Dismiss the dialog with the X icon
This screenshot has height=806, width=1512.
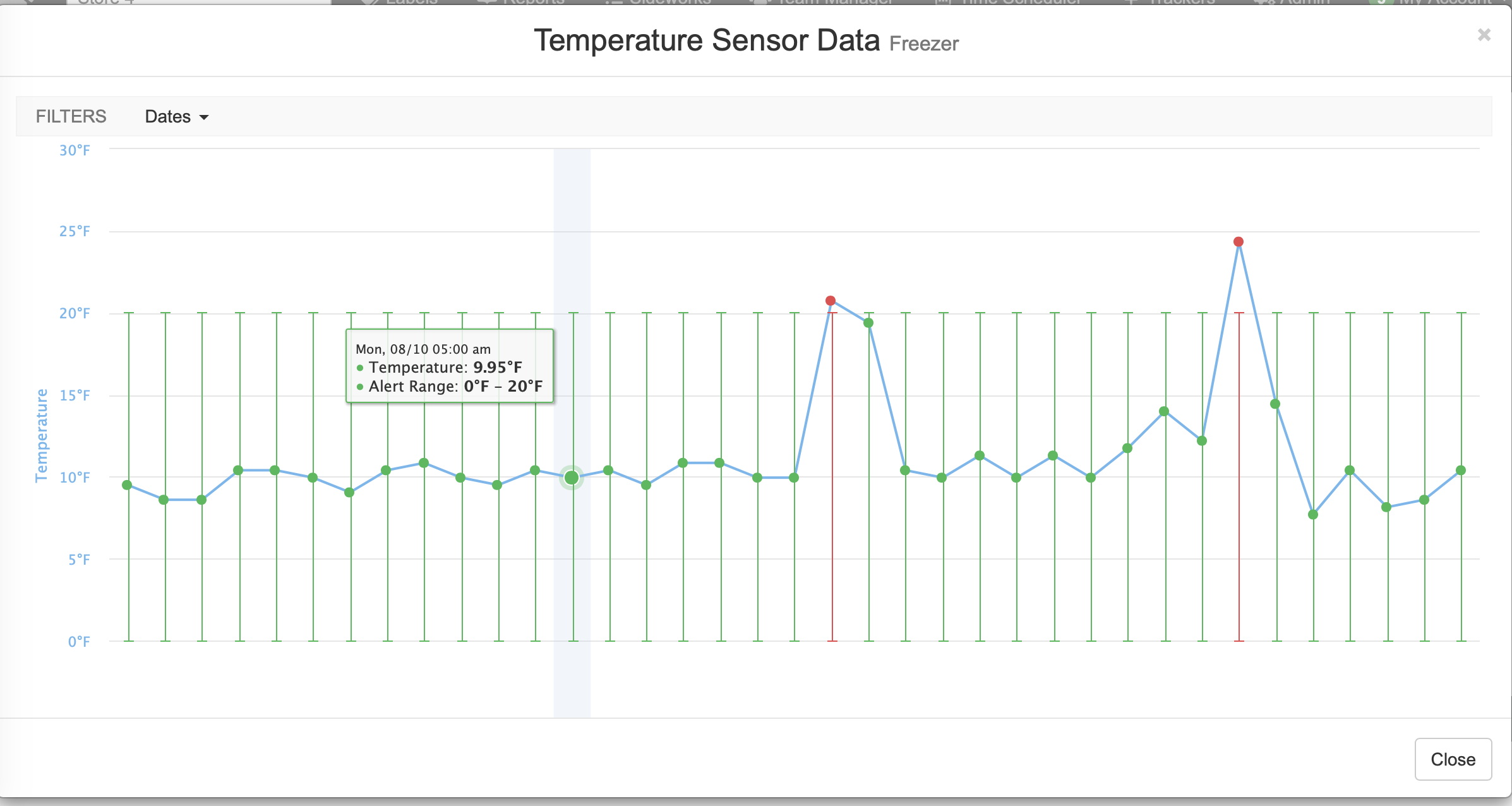coord(1483,35)
